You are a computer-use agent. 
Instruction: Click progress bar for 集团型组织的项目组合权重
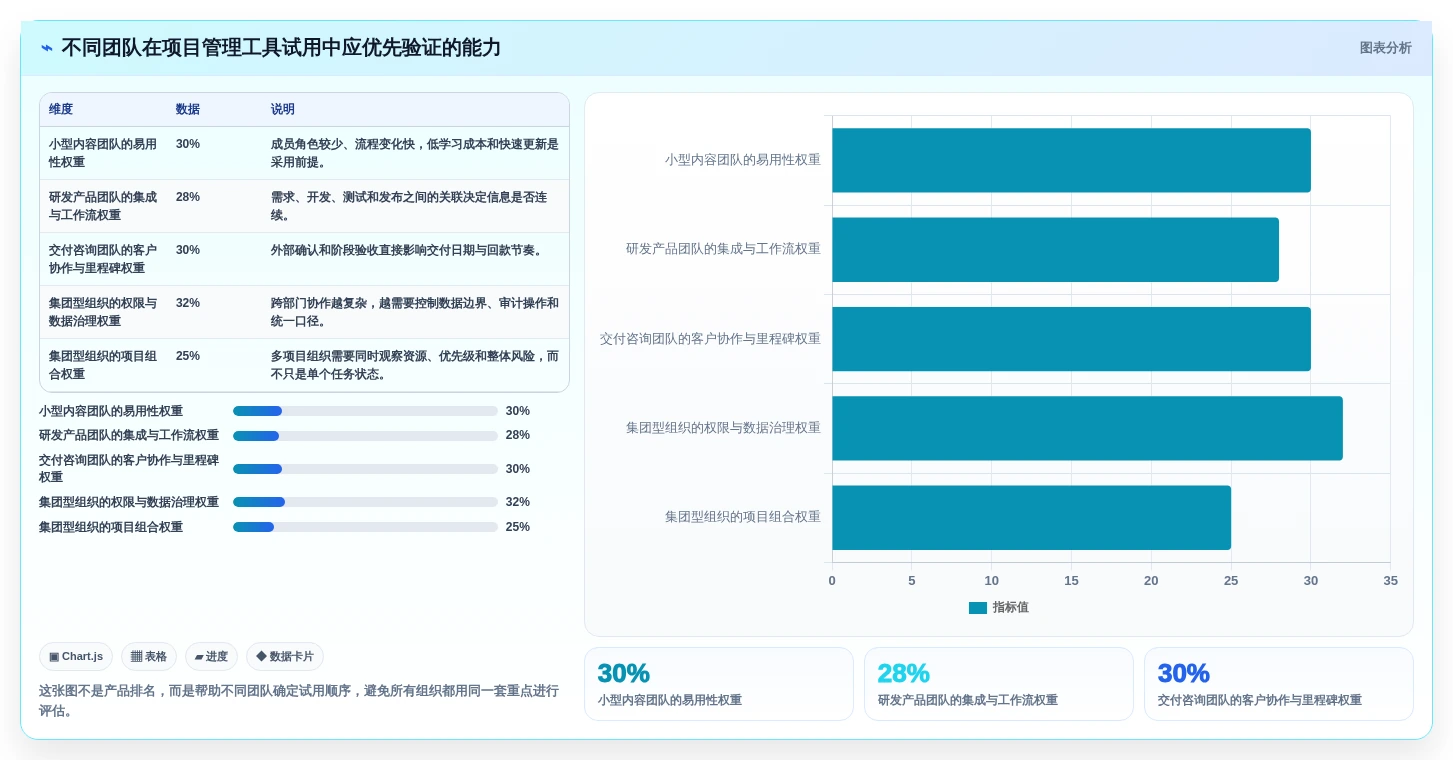pyautogui.click(x=365, y=527)
